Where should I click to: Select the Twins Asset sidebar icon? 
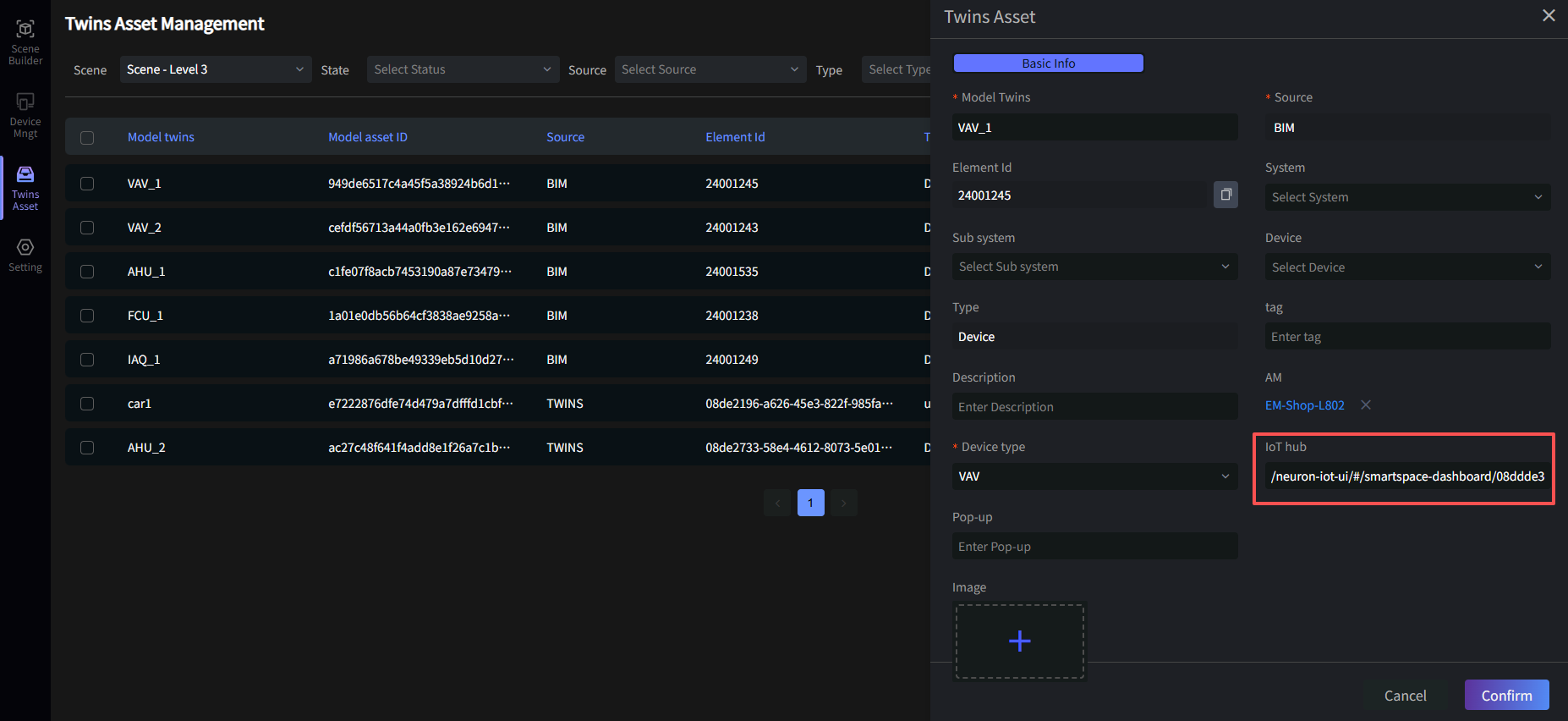[25, 187]
